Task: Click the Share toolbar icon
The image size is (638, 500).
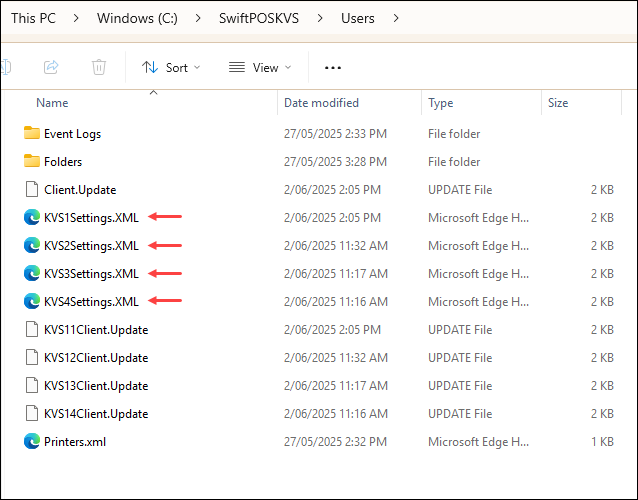Action: click(51, 67)
